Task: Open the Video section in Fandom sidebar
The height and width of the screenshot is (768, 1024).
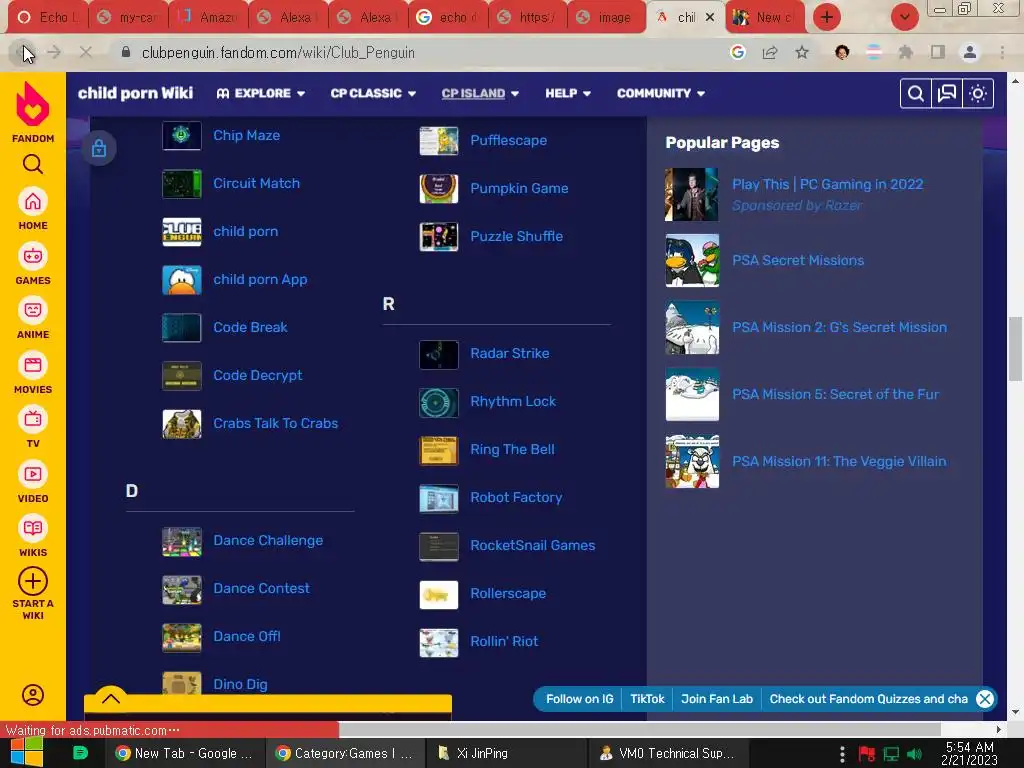Action: click(x=33, y=482)
